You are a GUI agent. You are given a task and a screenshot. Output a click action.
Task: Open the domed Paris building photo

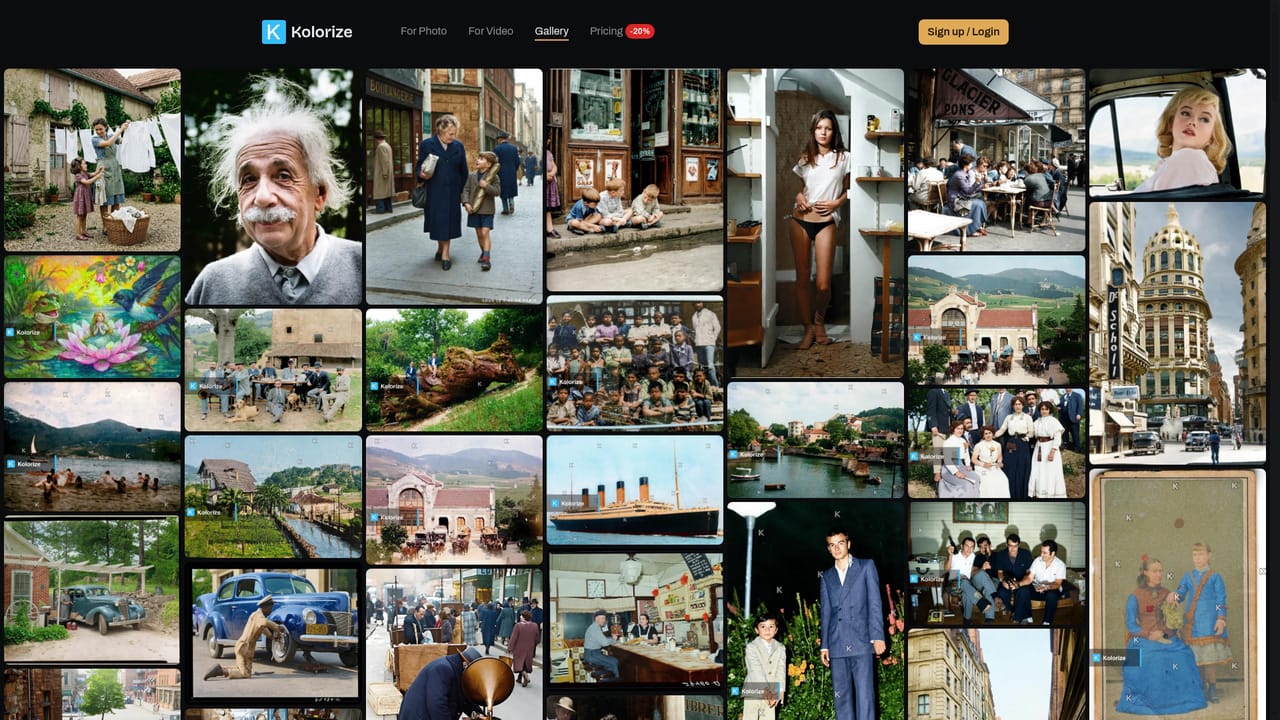1177,333
